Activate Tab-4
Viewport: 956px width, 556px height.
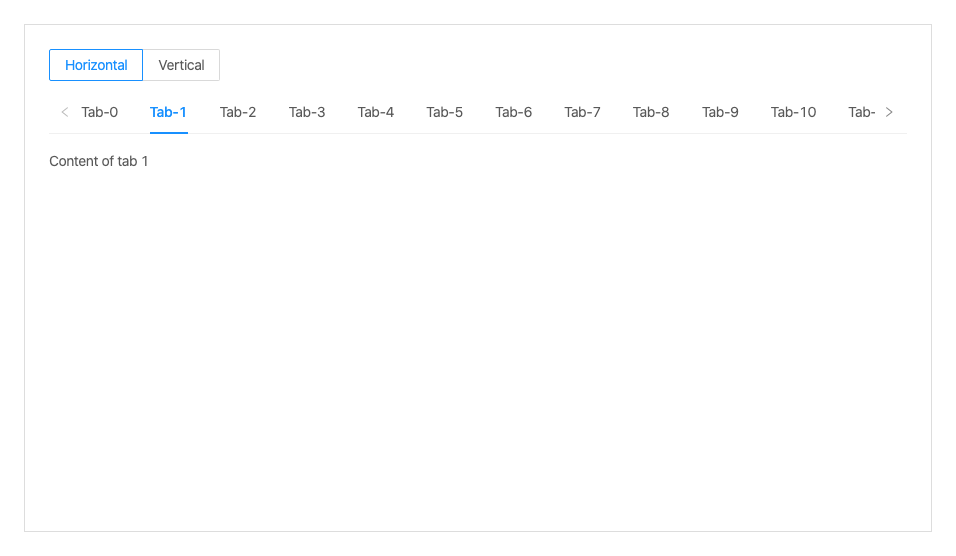(376, 112)
